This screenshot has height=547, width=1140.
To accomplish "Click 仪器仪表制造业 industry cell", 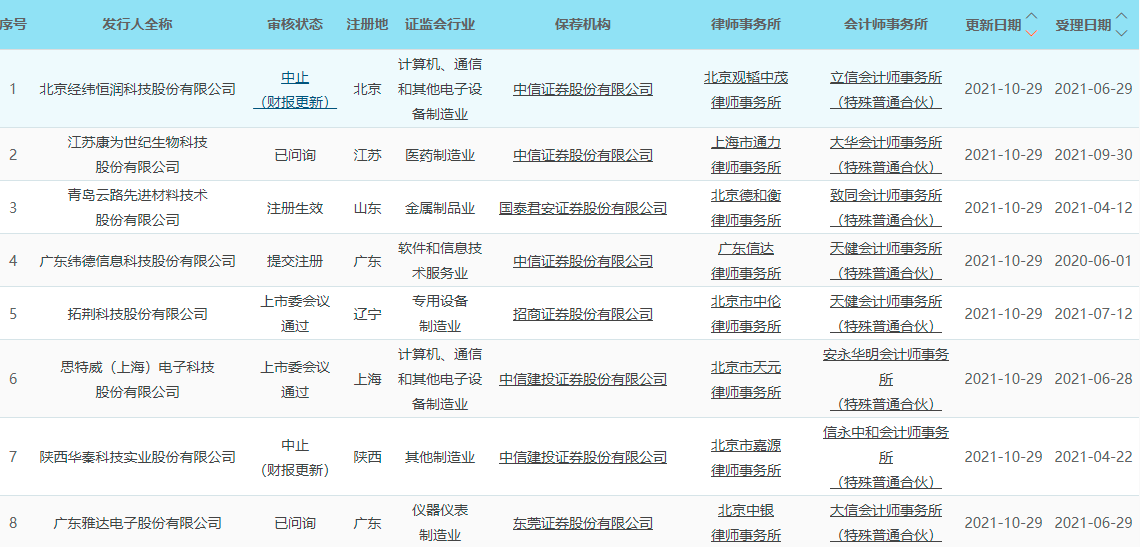I will click(440, 523).
